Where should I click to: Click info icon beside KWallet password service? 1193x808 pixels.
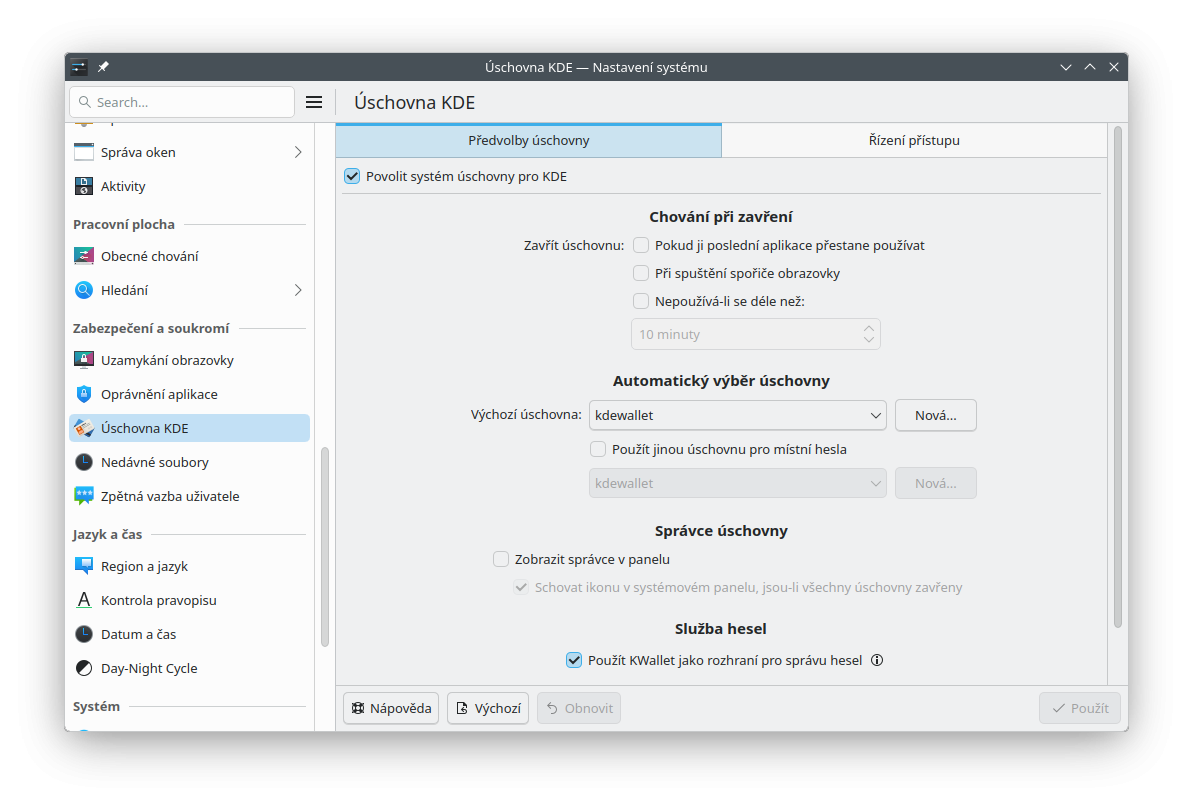[877, 660]
